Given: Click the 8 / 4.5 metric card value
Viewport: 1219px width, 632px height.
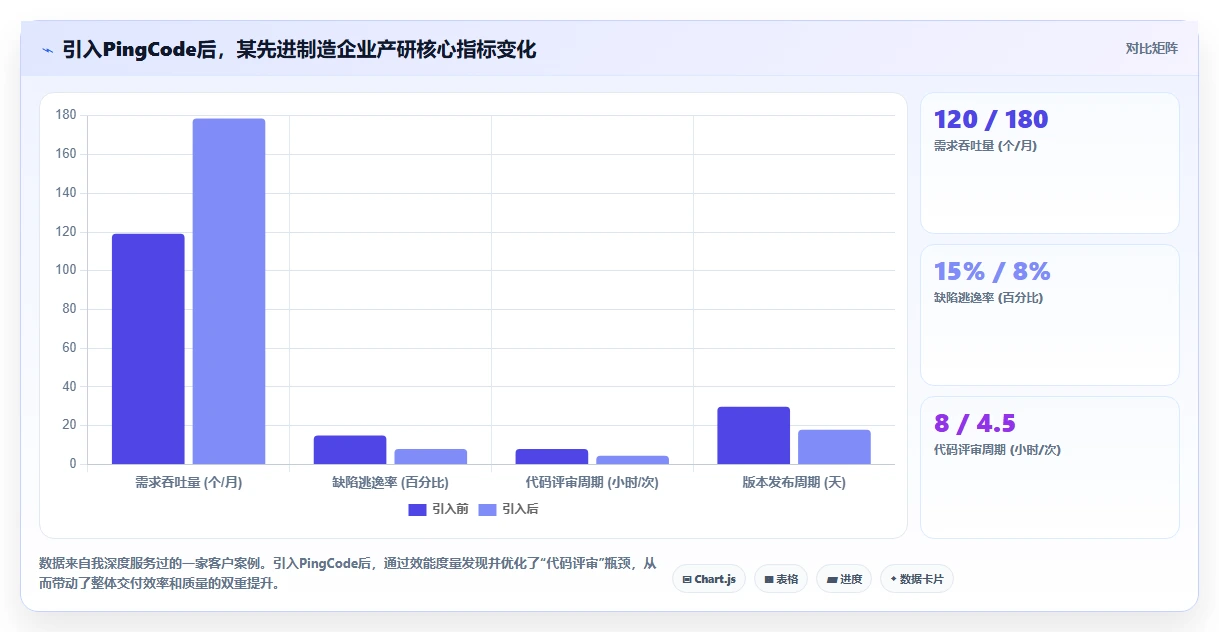Looking at the screenshot, I should 974,423.
